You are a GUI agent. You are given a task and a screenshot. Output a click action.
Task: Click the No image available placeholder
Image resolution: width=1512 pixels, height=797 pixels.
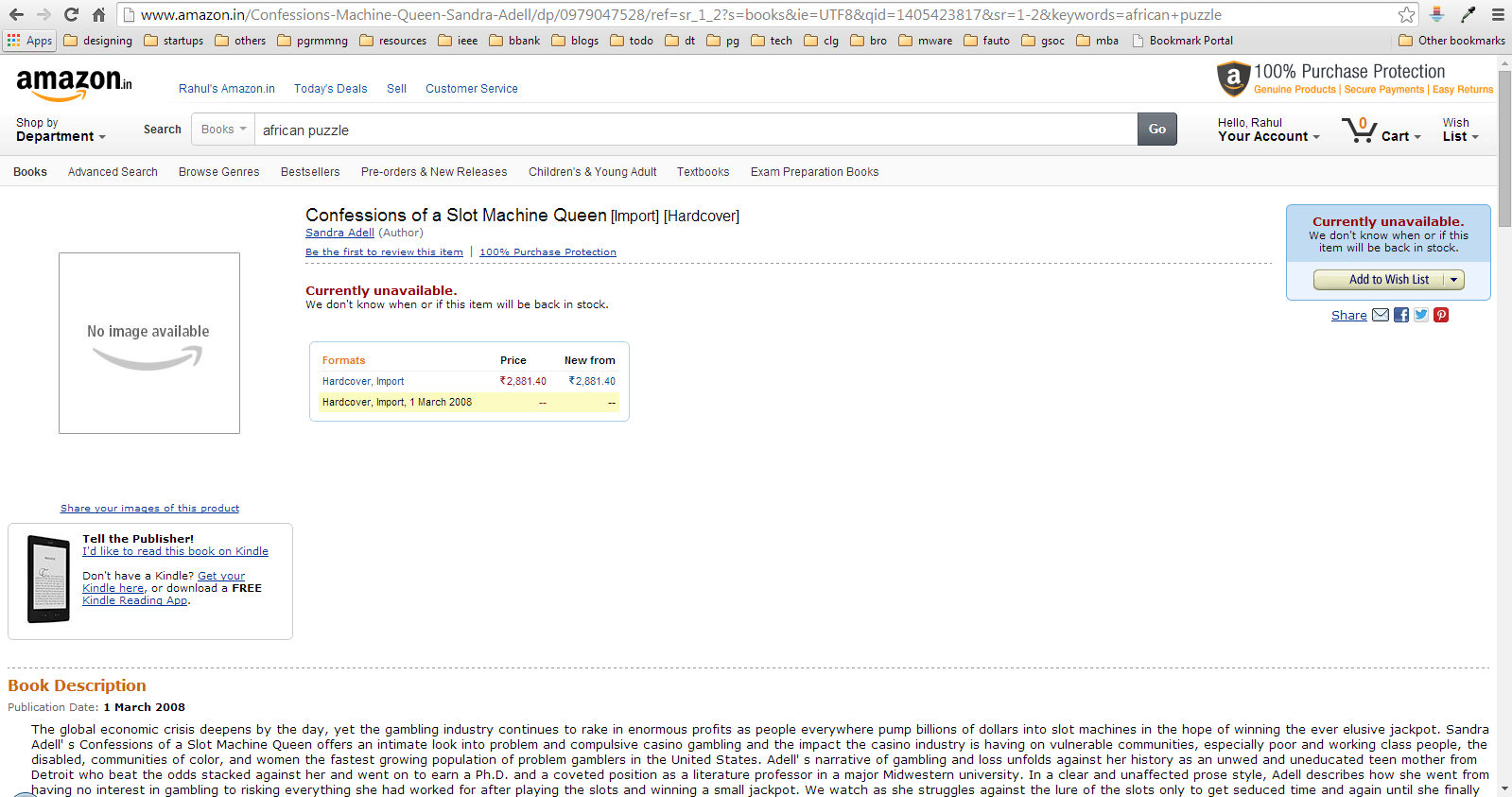149,343
